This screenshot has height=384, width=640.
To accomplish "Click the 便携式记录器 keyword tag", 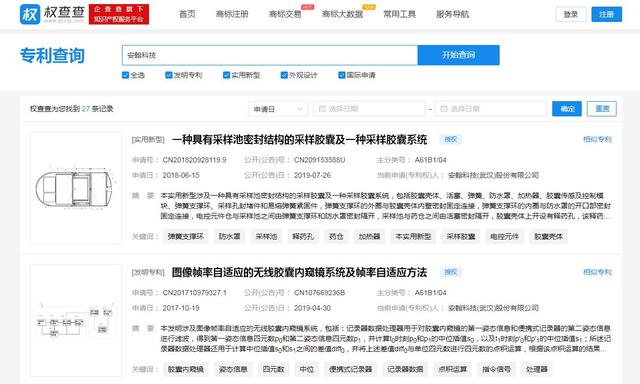I will [351, 369].
